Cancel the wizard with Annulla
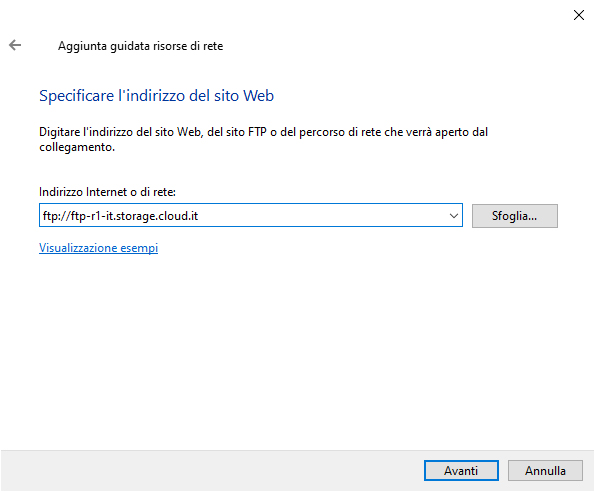Screen dimensions: 595x492 (545, 470)
